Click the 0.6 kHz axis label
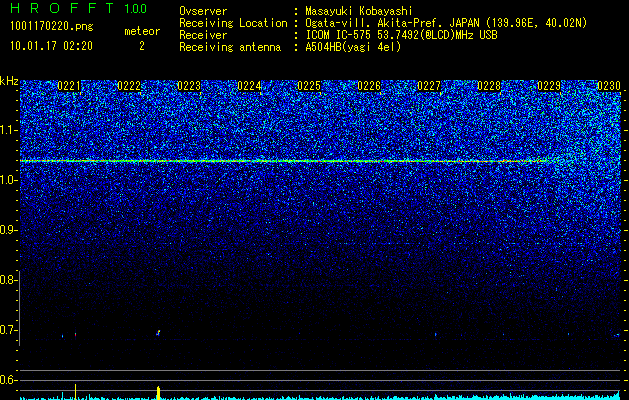The image size is (629, 400). [8, 380]
